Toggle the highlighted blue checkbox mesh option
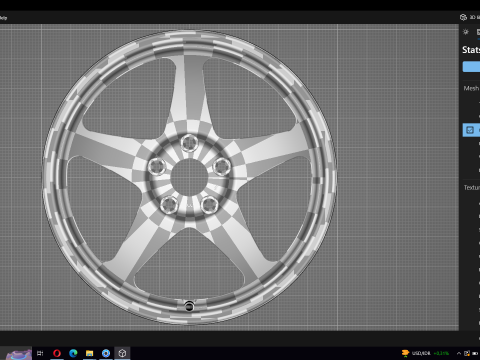This screenshot has width=480, height=360. (x=470, y=130)
